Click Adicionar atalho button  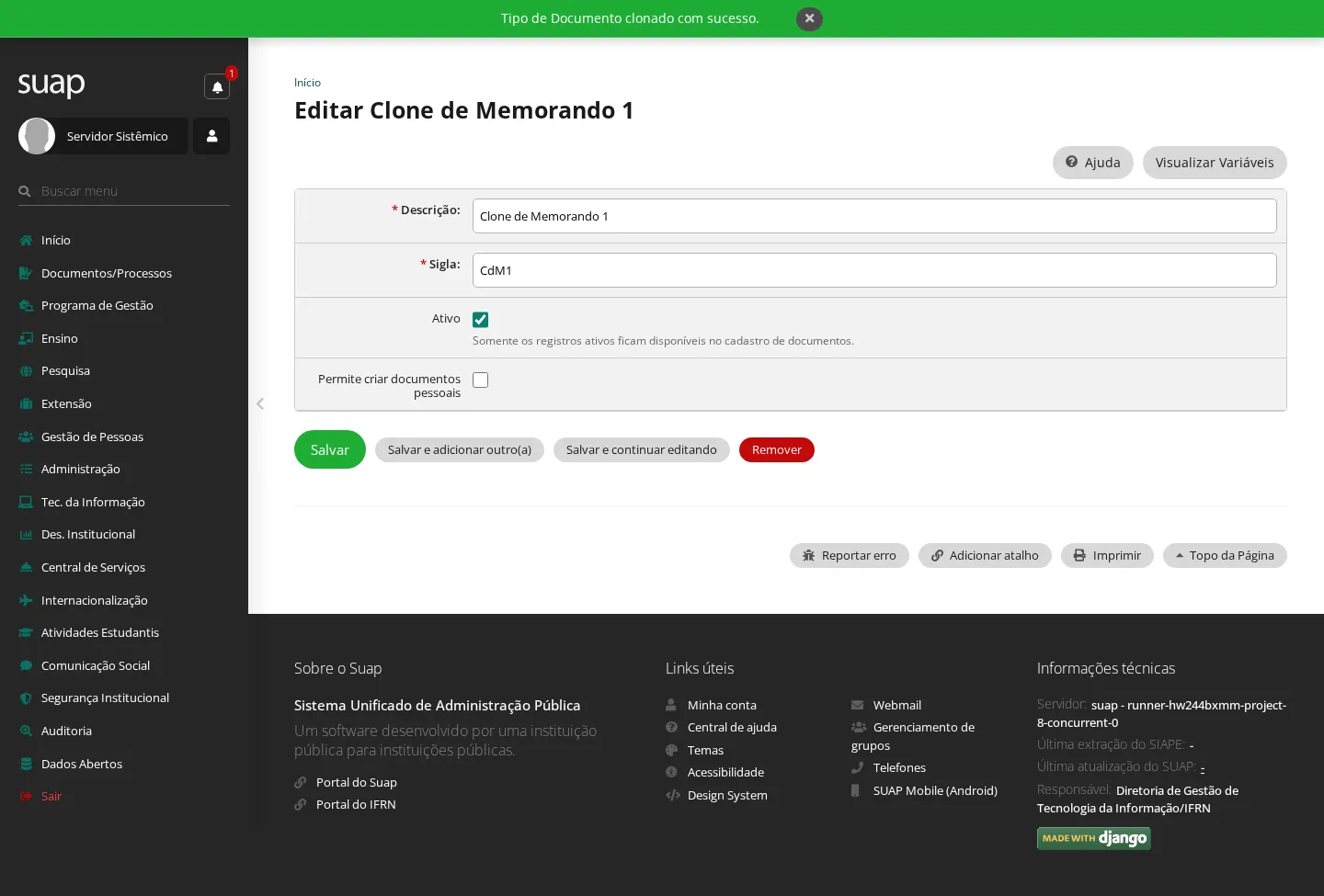[x=985, y=555]
